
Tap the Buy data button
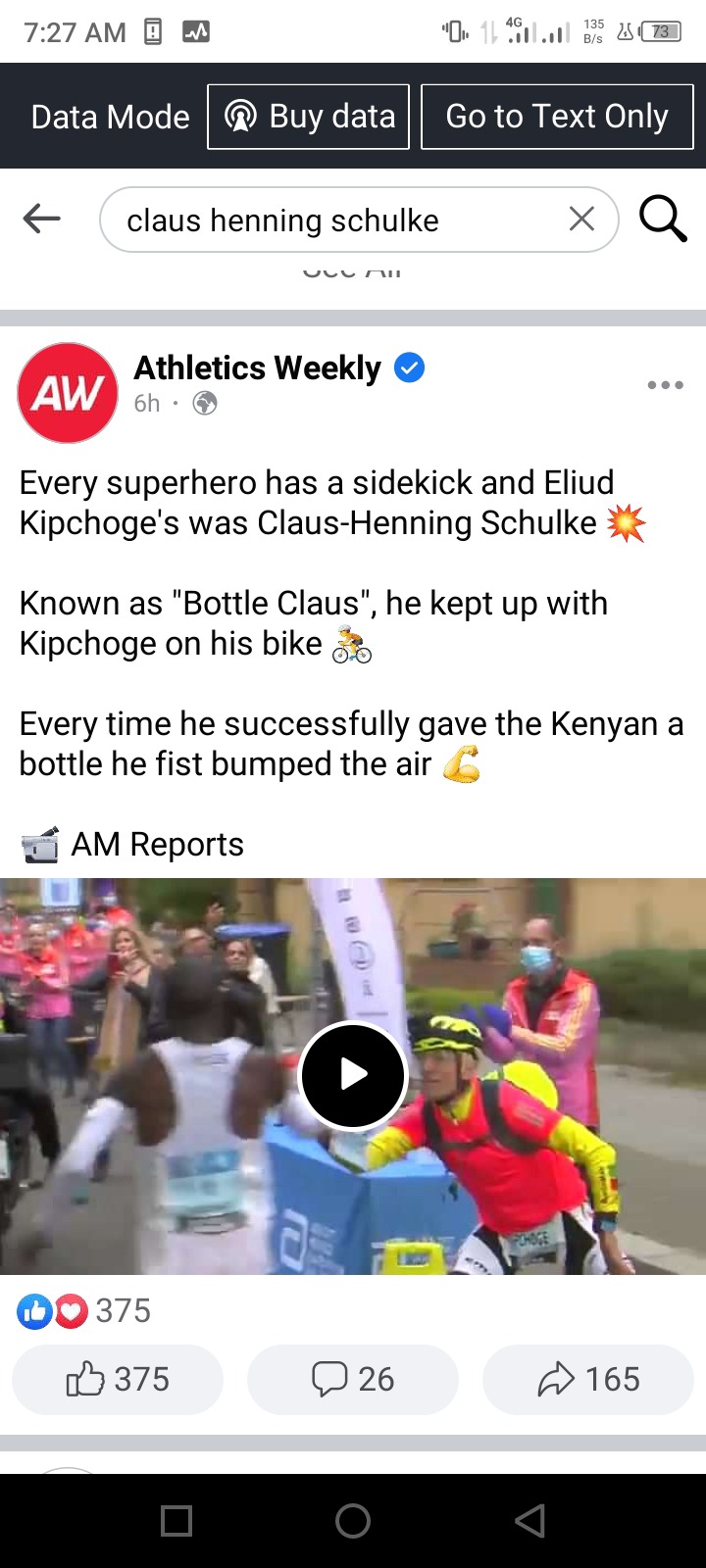pos(308,117)
